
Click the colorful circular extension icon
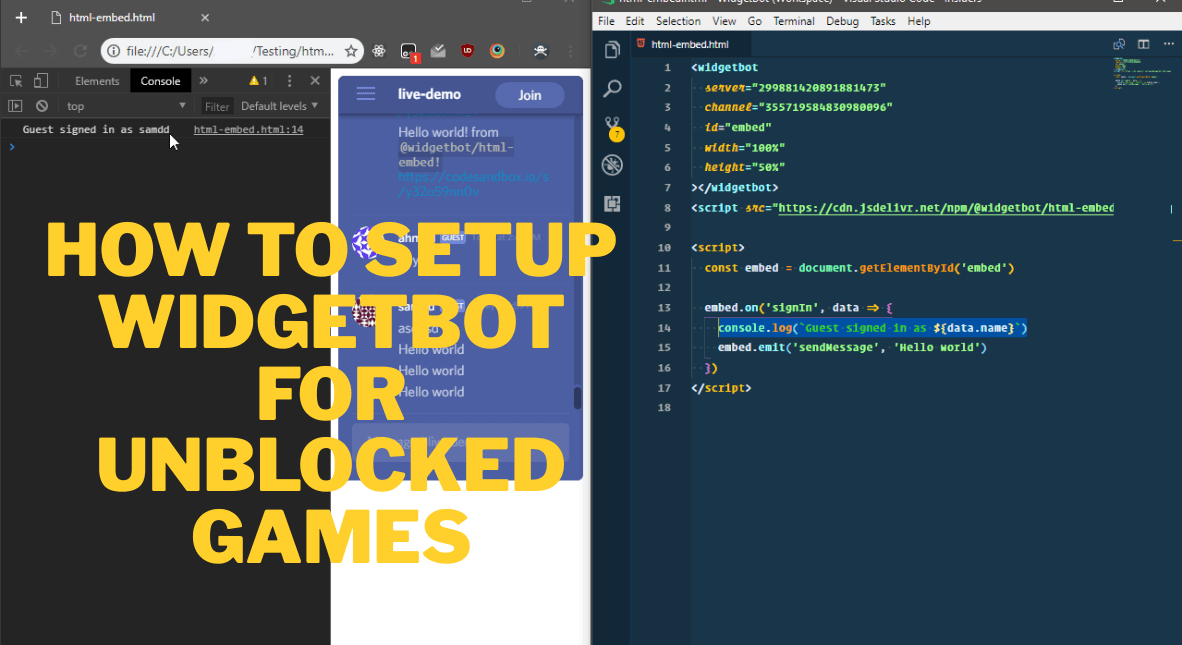click(x=497, y=51)
